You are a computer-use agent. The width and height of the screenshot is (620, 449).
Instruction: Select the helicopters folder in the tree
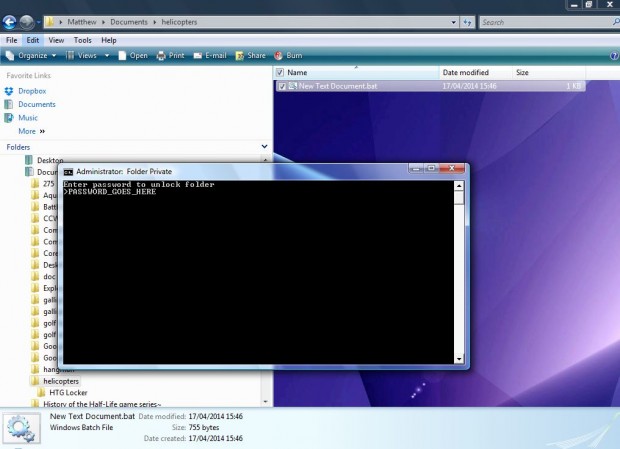(61, 381)
